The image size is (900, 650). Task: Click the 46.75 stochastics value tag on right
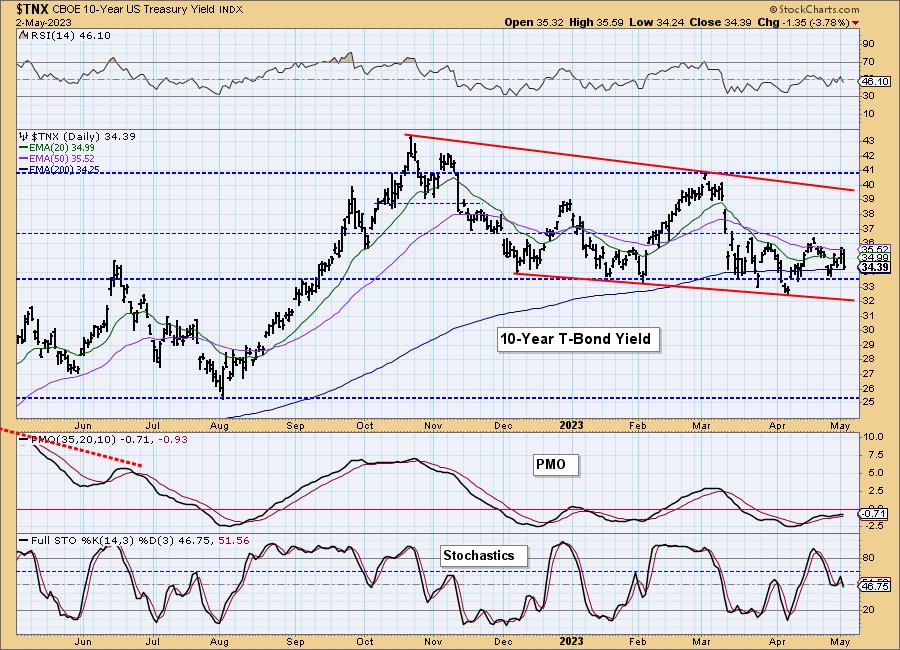coord(875,586)
